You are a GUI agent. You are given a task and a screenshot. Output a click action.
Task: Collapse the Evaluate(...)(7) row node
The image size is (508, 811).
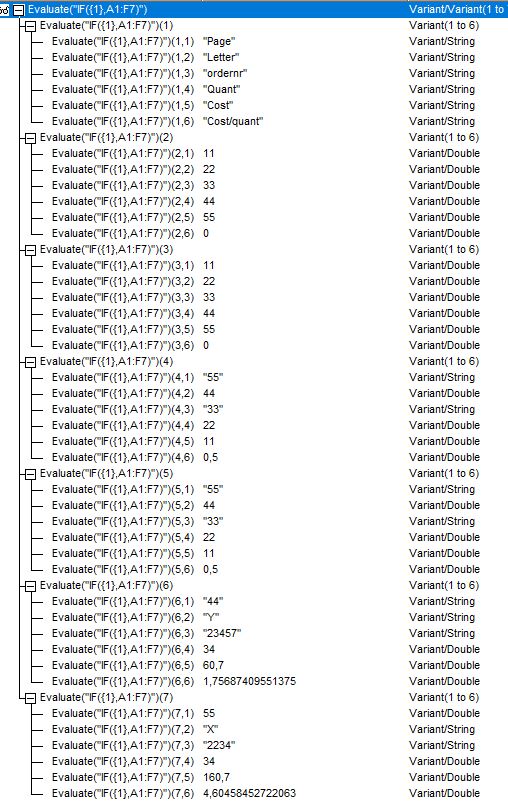[x=31, y=697]
